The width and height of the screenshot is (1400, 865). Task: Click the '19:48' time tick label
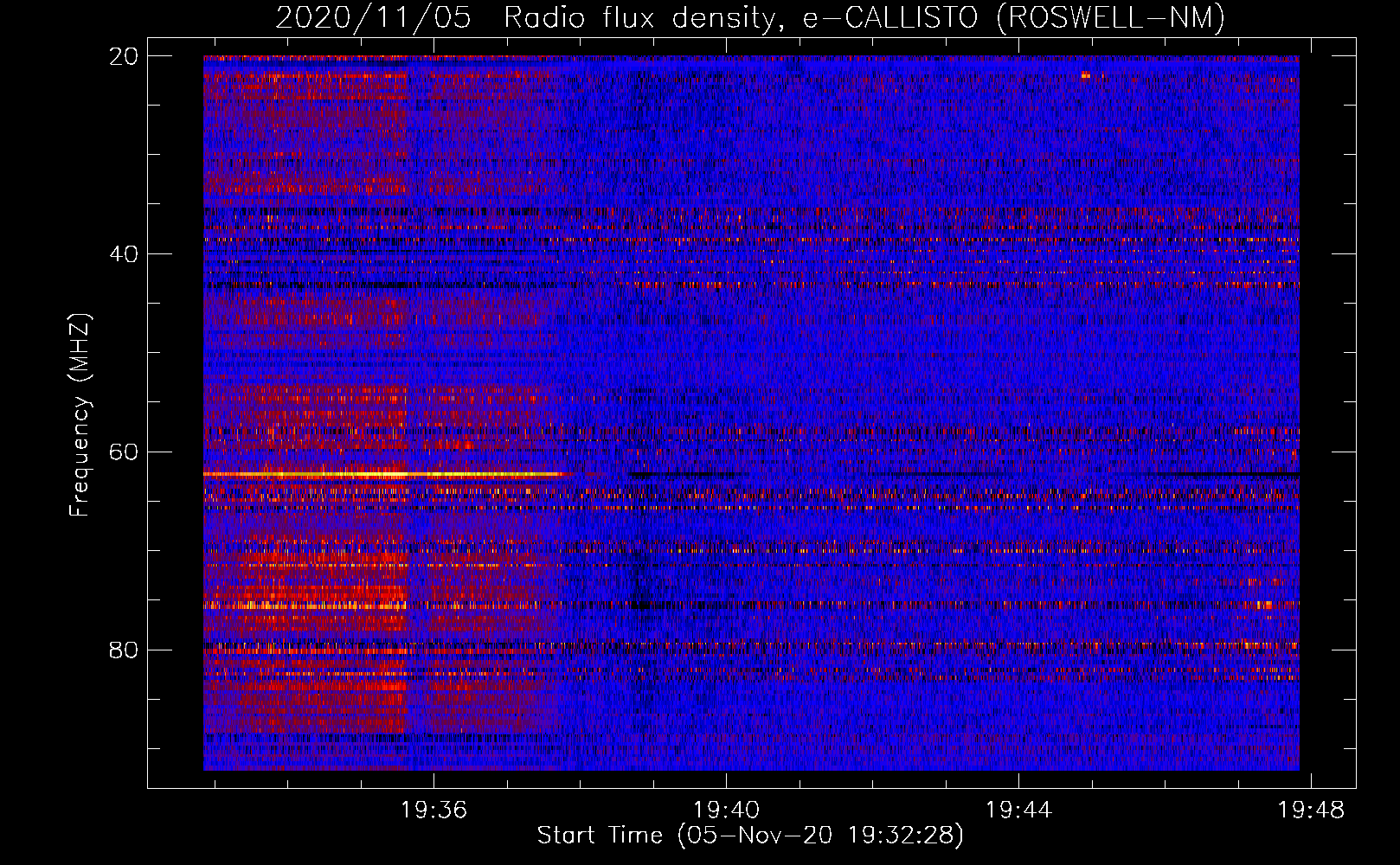(1311, 811)
